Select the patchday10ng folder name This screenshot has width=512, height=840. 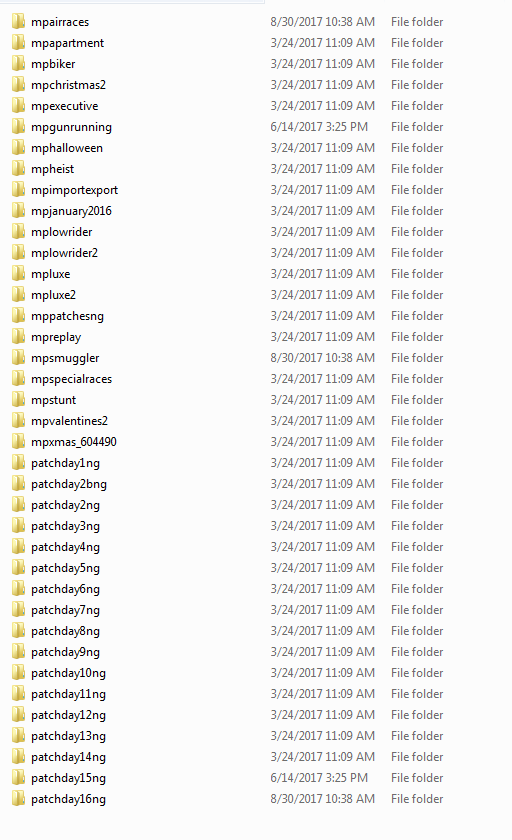(x=69, y=673)
